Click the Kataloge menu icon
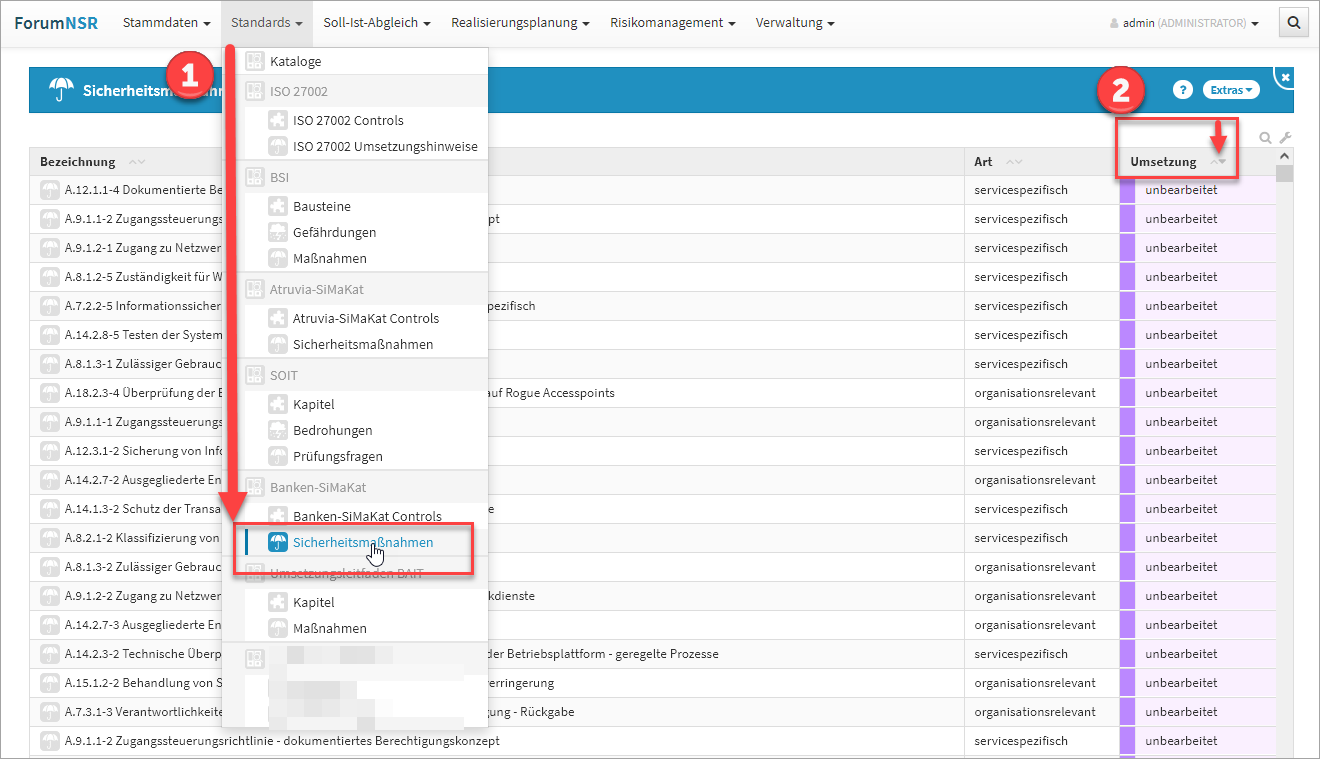This screenshot has height=759, width=1320. pos(254,61)
